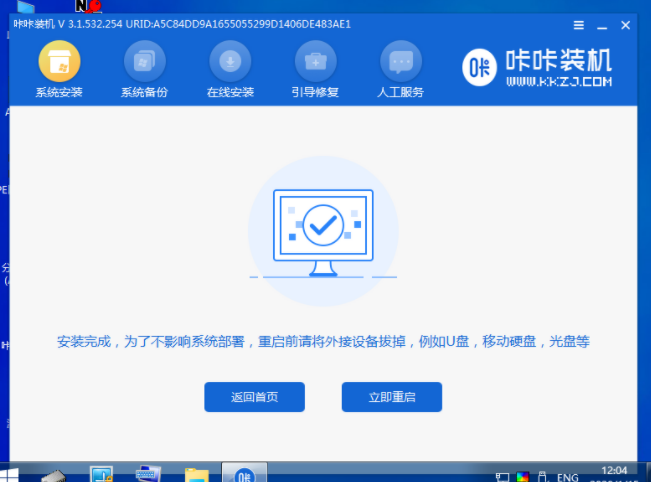651x482 pixels.
Task: Open 人工服务 (Customer Service) chat icon
Action: pyautogui.click(x=401, y=62)
